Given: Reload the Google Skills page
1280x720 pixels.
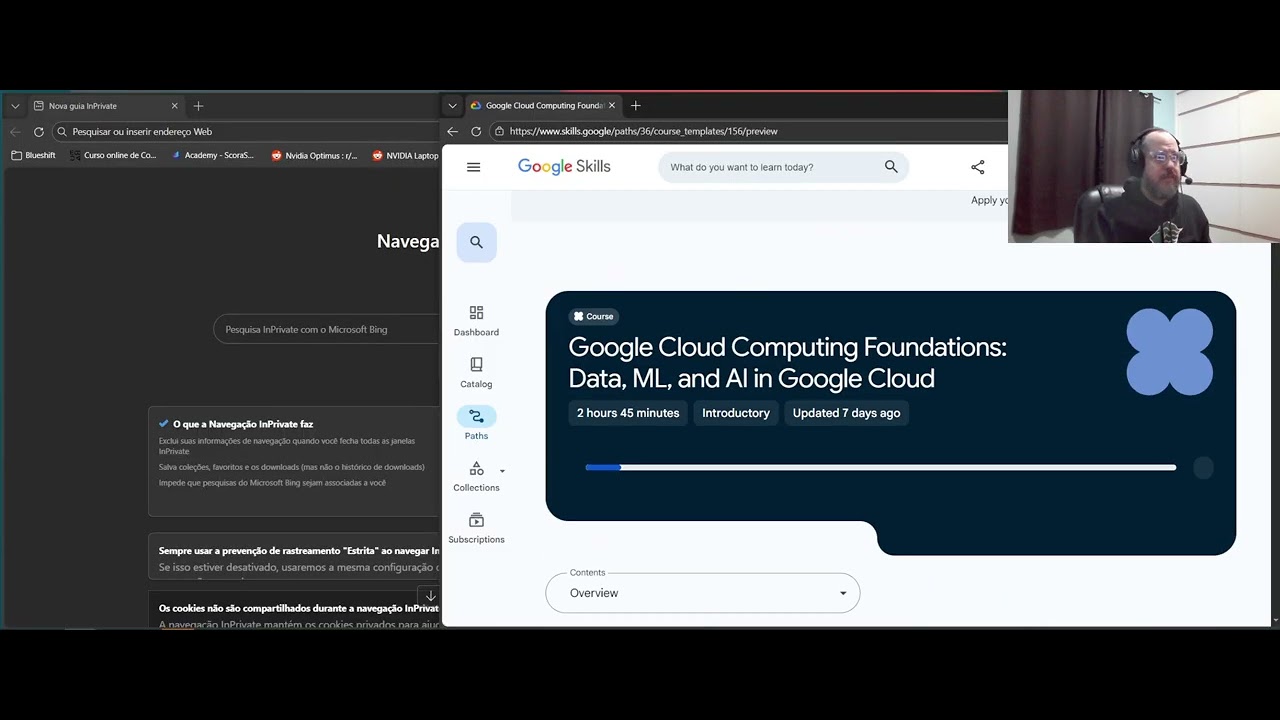Looking at the screenshot, I should point(476,131).
